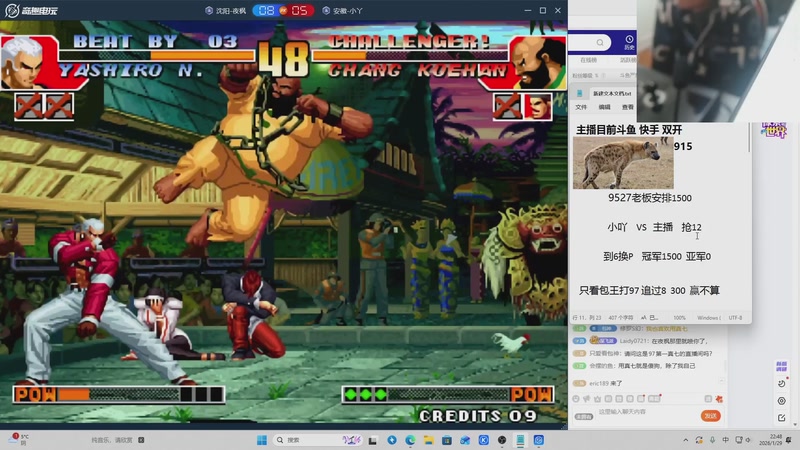Show hidden system tray icons
Screen dimensions: 800x450
tap(685, 440)
